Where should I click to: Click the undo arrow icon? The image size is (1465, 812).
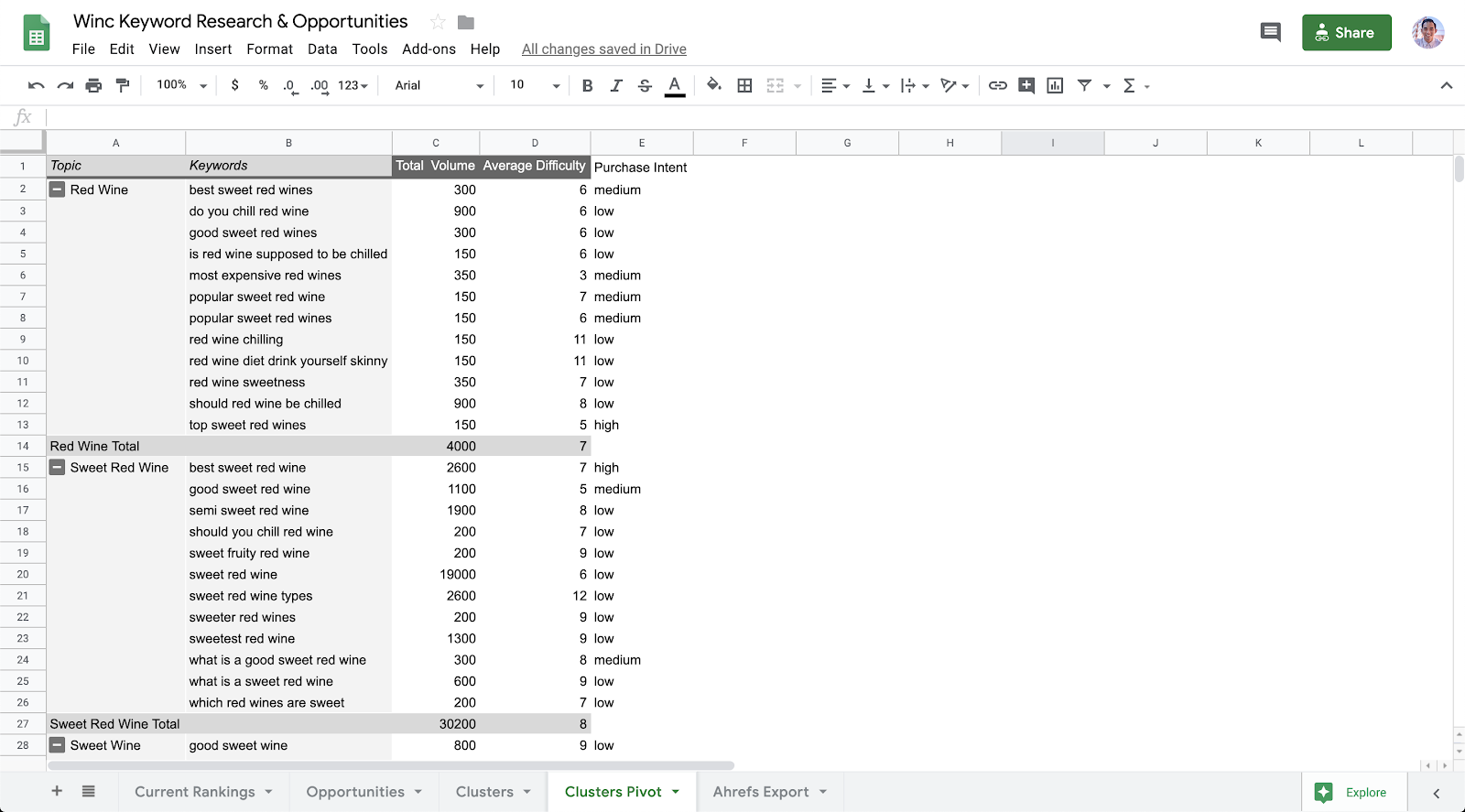[37, 85]
